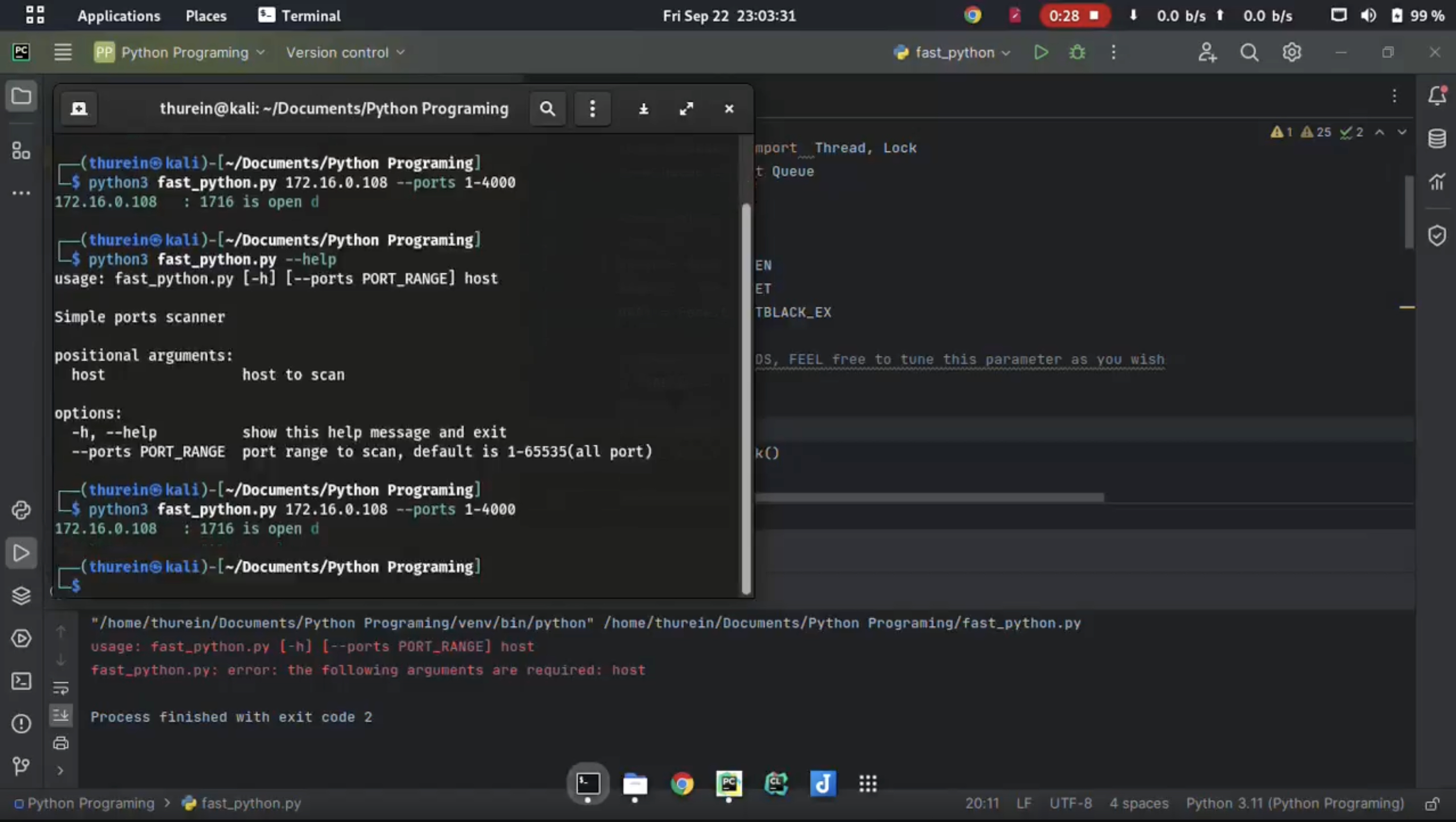1456x822 pixels.
Task: Go to previous highlighted error arrow
Action: 1380,132
